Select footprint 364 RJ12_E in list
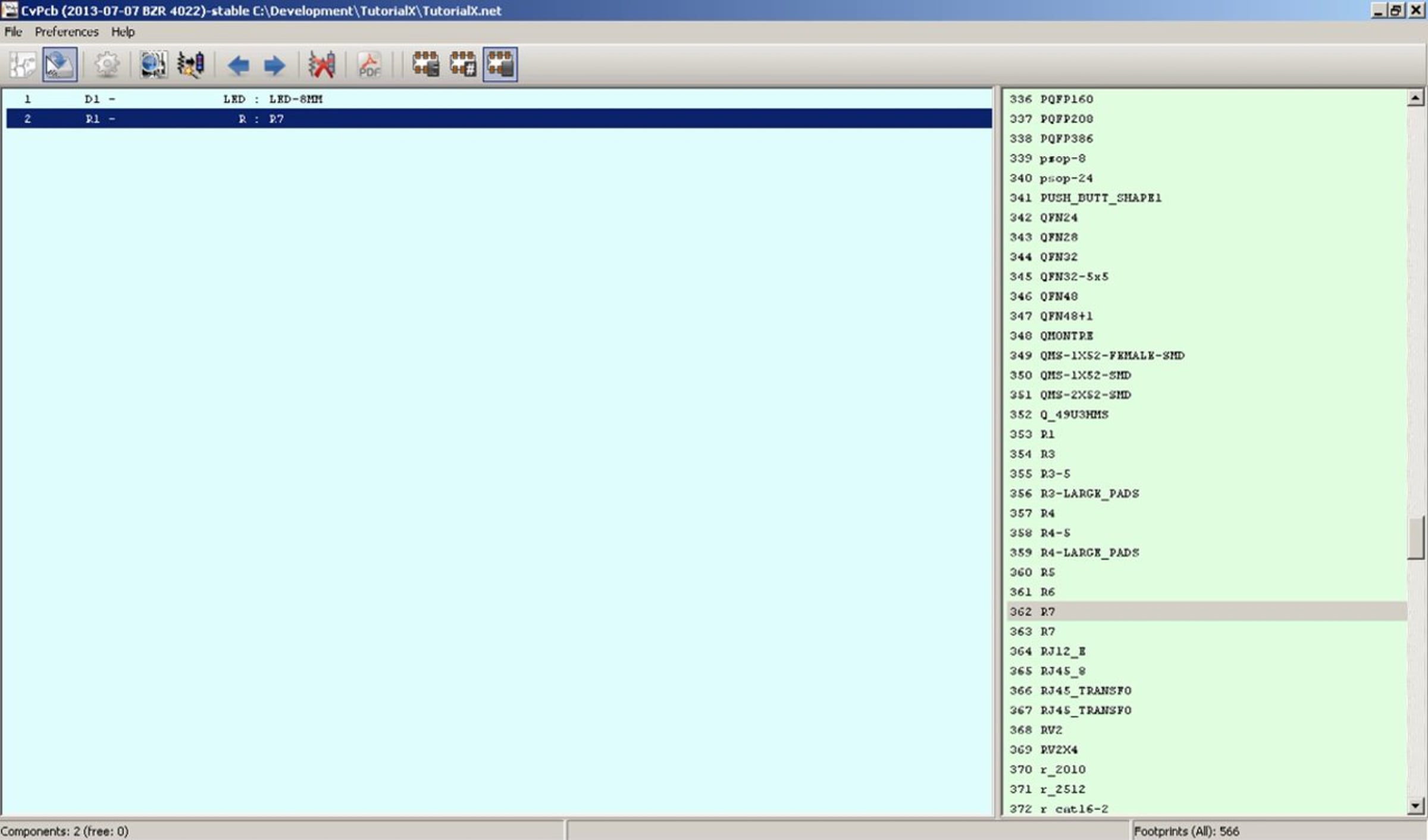 [1063, 651]
